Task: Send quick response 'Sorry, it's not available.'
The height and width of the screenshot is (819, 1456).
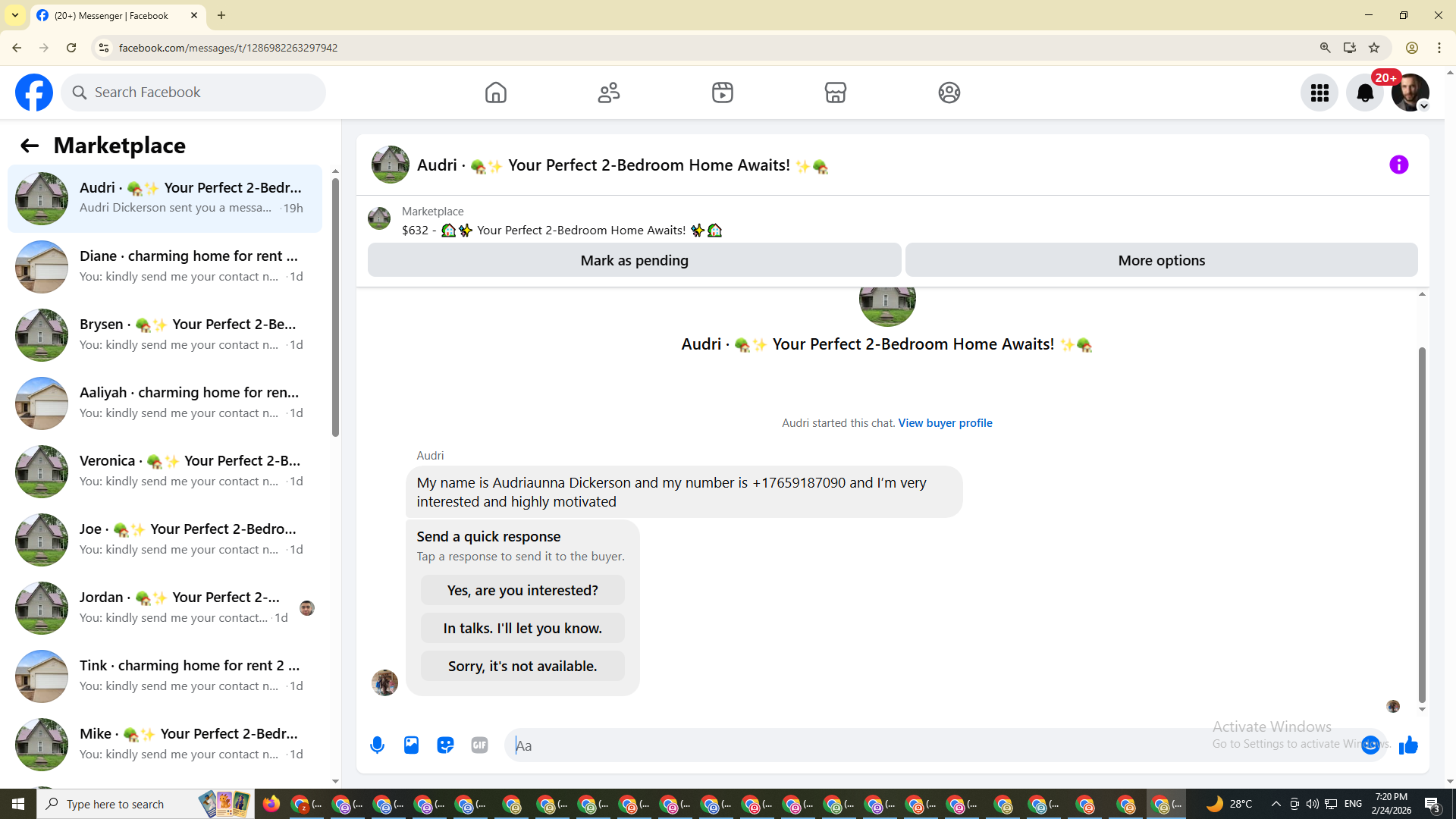Action: 522,666
